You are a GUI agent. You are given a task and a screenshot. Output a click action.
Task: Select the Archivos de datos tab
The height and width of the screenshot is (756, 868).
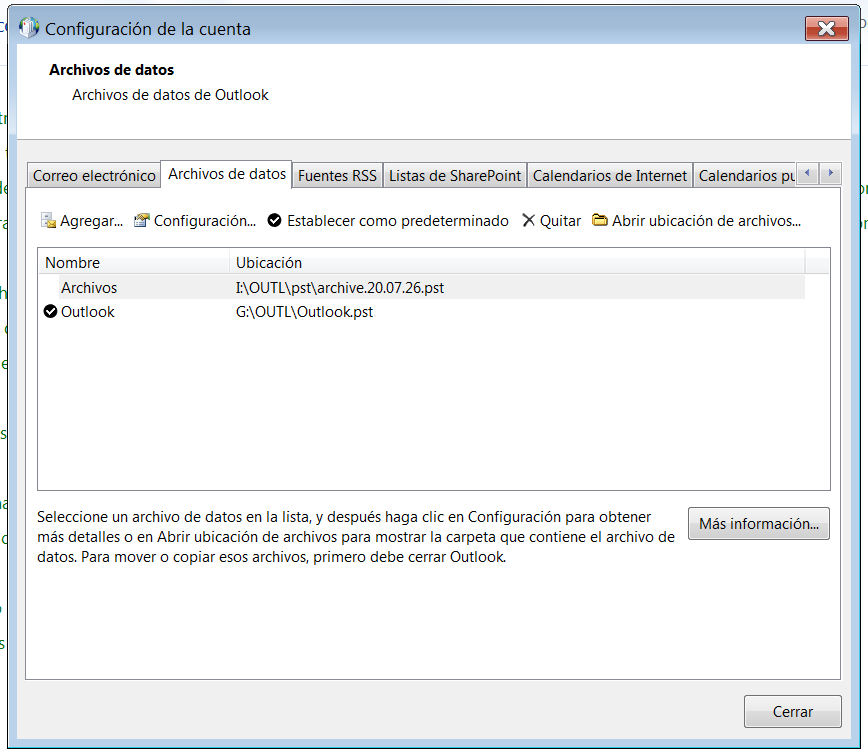(x=227, y=174)
